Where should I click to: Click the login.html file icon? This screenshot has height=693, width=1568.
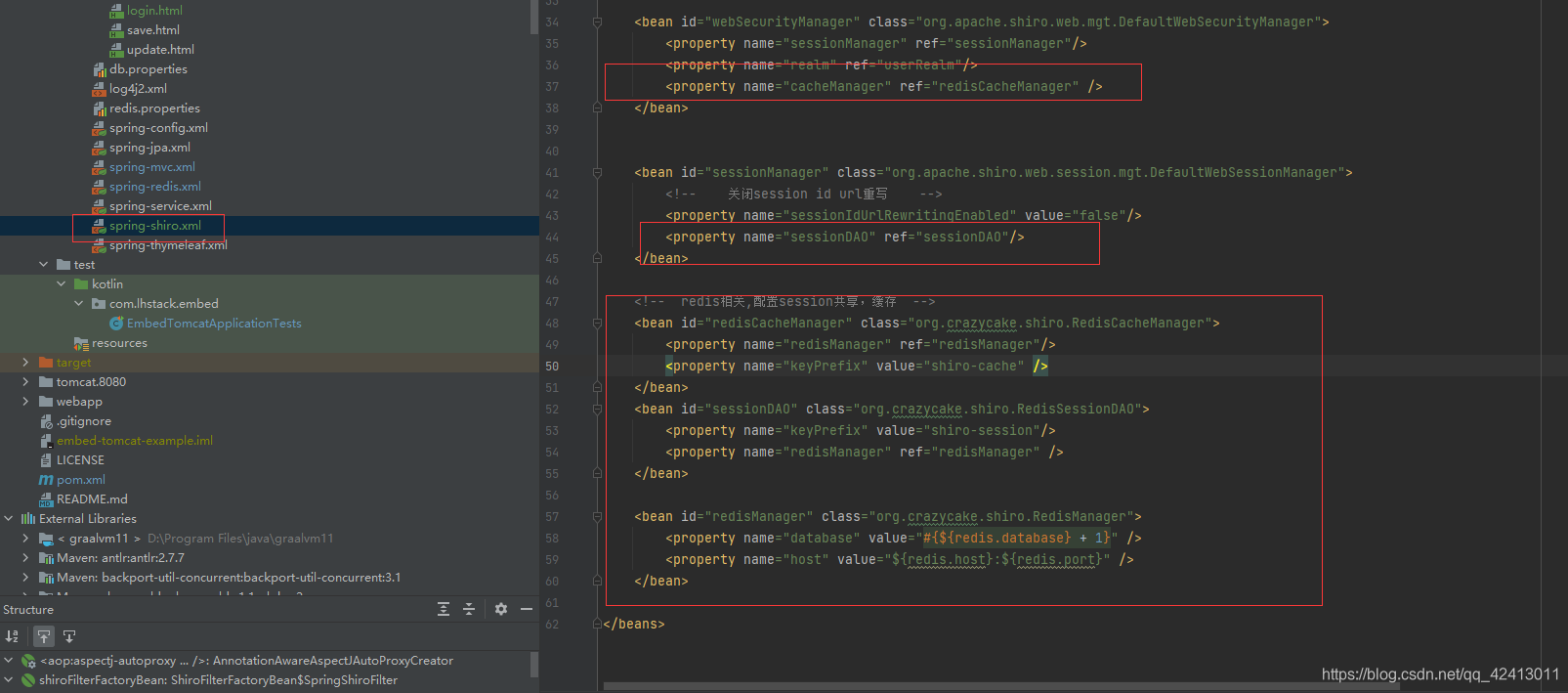[x=116, y=11]
